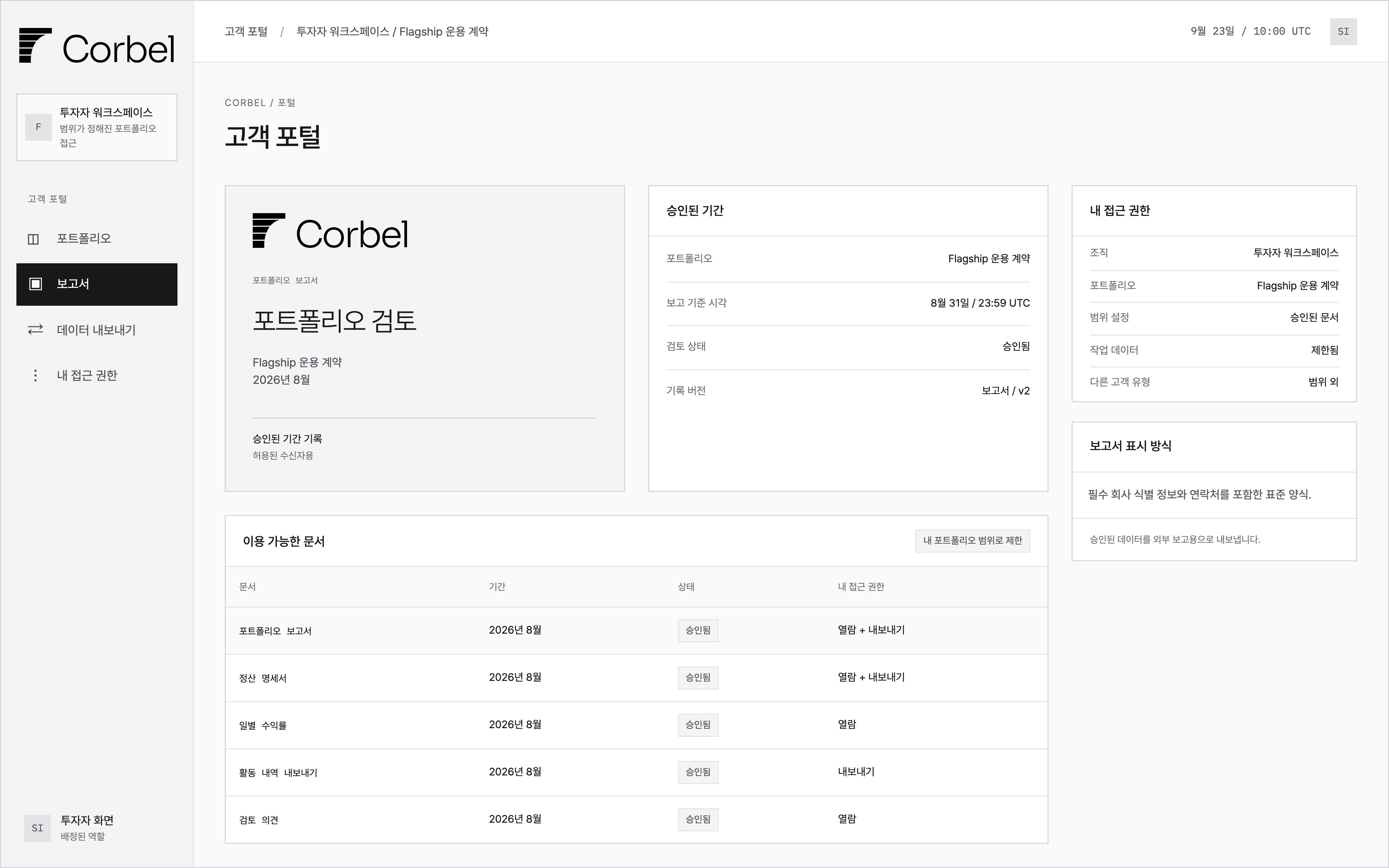Screen dimensions: 1389x868
Task: Open the 활동 내역 내보내기 document row
Action: click(636, 772)
